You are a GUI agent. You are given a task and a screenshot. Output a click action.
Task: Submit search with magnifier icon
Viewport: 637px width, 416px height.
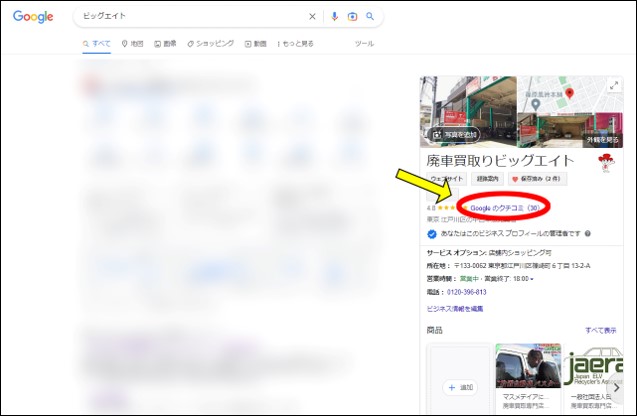(x=370, y=16)
